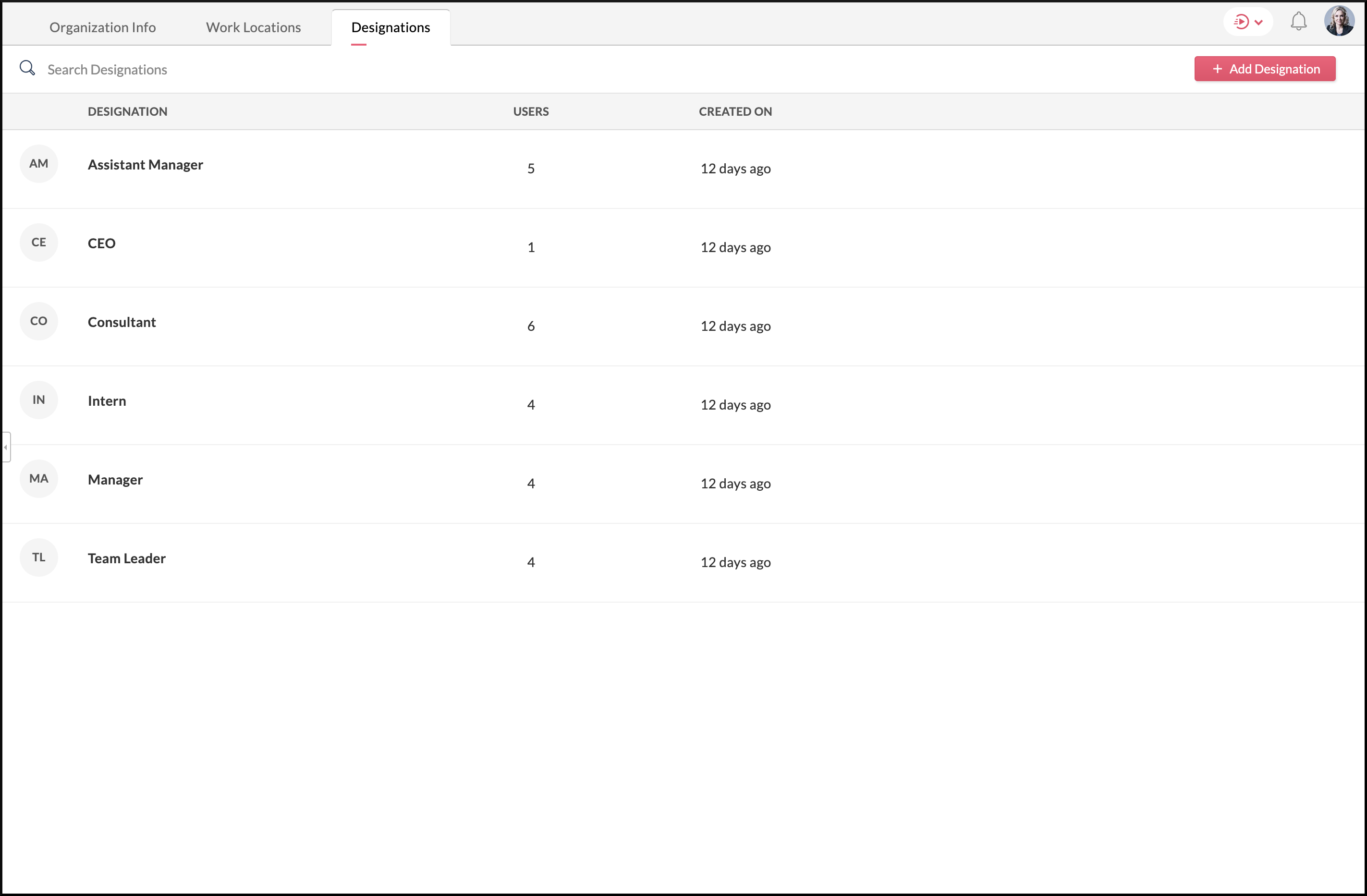Expand the timer dropdown chevron
The width and height of the screenshot is (1367, 896).
pyautogui.click(x=1258, y=23)
